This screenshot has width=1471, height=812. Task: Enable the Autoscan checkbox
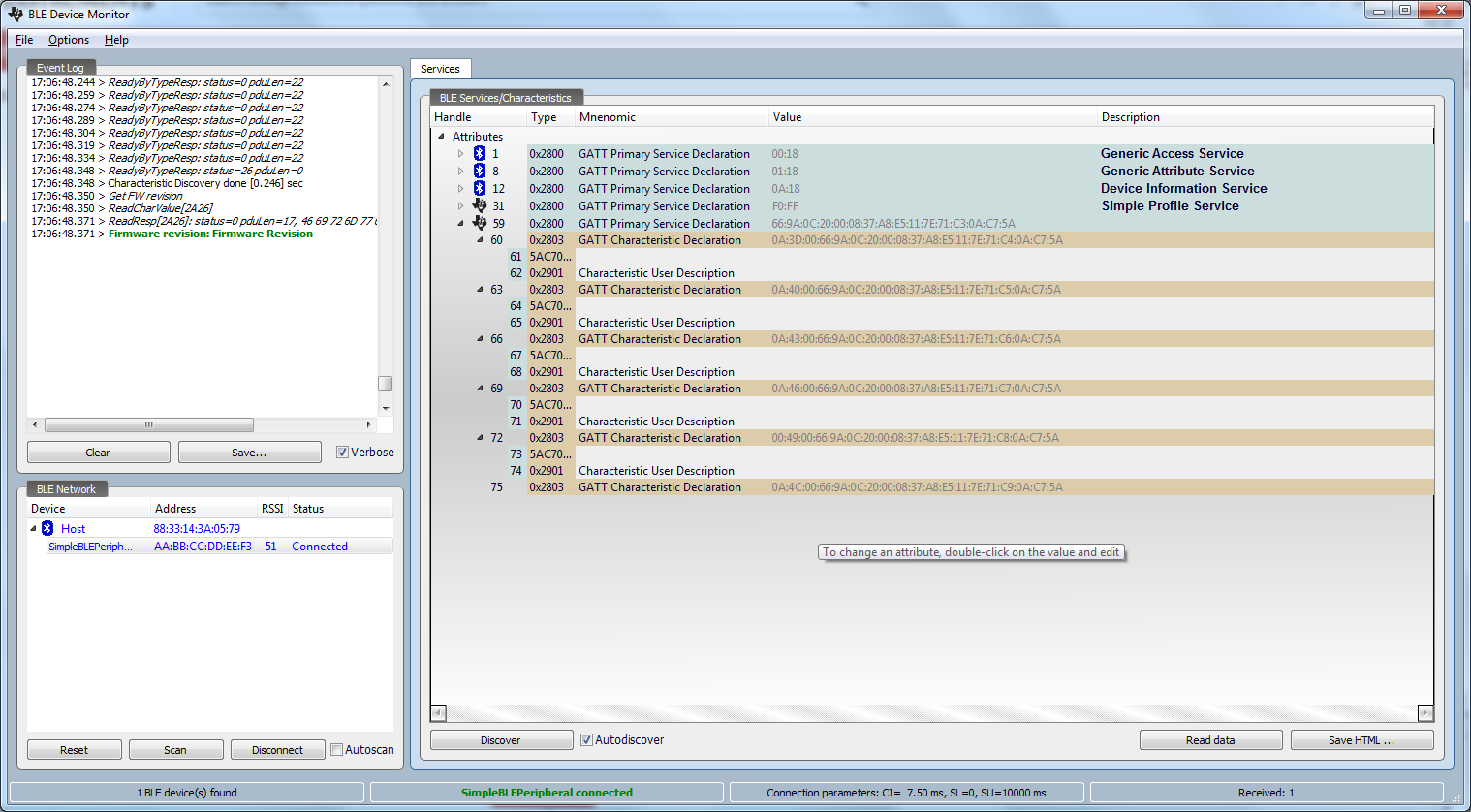[x=336, y=750]
